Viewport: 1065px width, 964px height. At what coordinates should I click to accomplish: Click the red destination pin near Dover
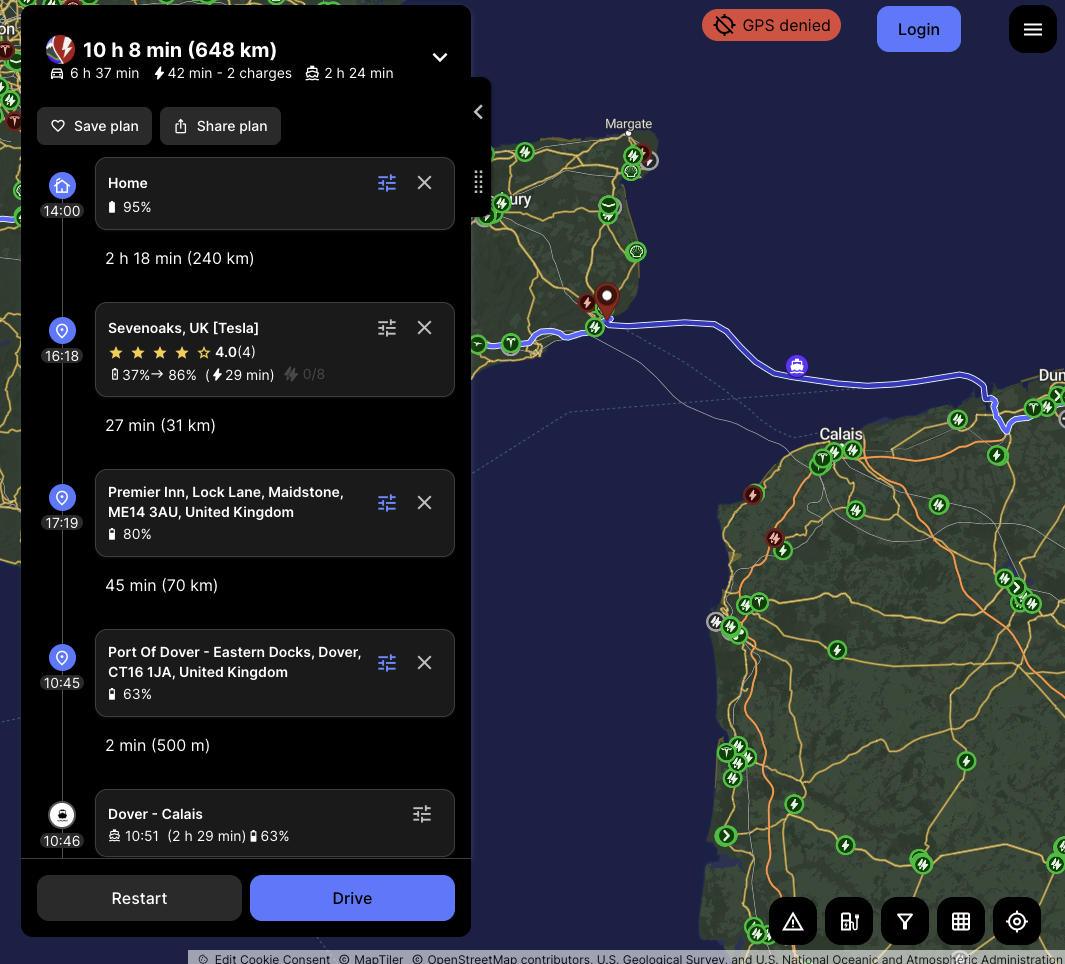coord(607,300)
